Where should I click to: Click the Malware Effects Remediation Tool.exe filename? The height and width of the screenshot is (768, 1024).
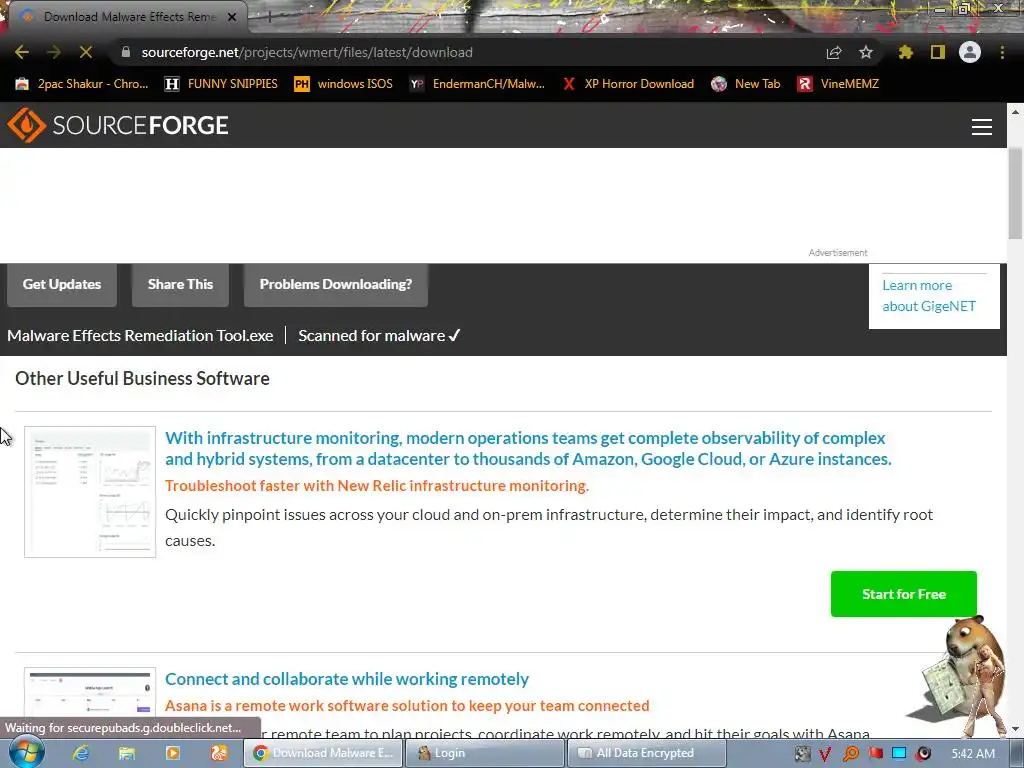tap(140, 336)
